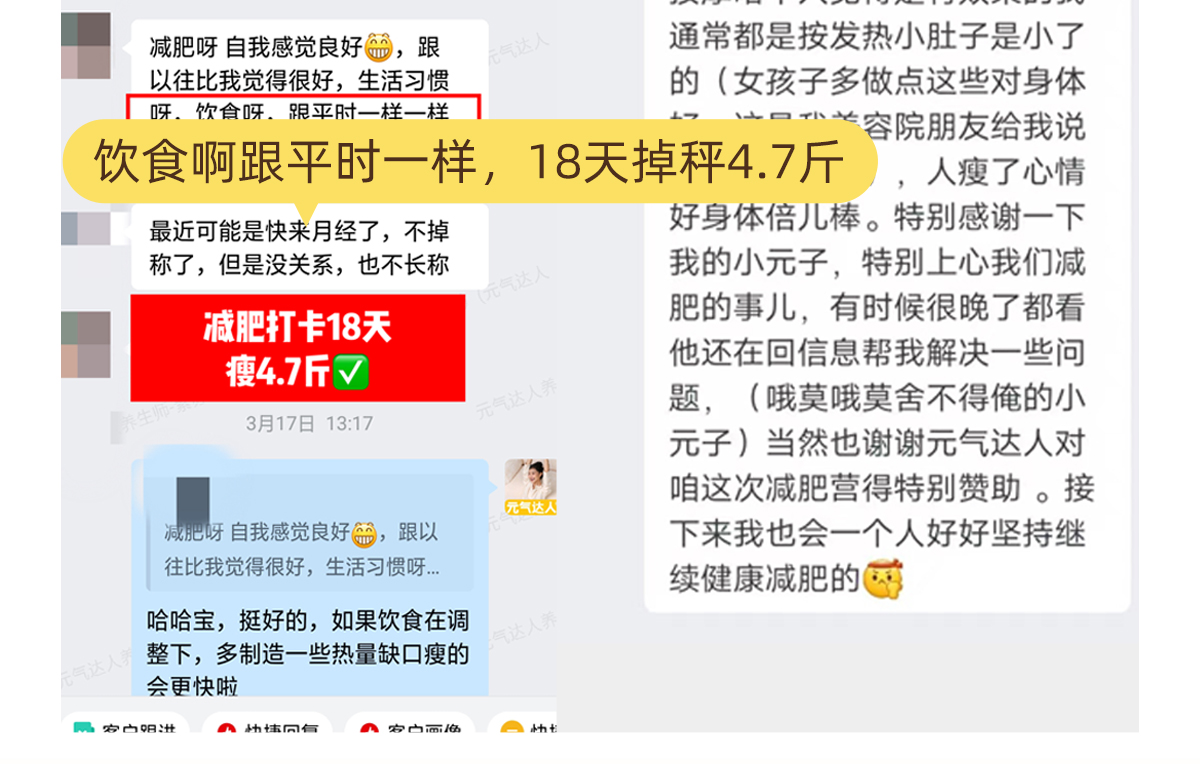Tap the yellow-icon chip at toolbar's end
This screenshot has width=1200, height=764.
tap(524, 725)
